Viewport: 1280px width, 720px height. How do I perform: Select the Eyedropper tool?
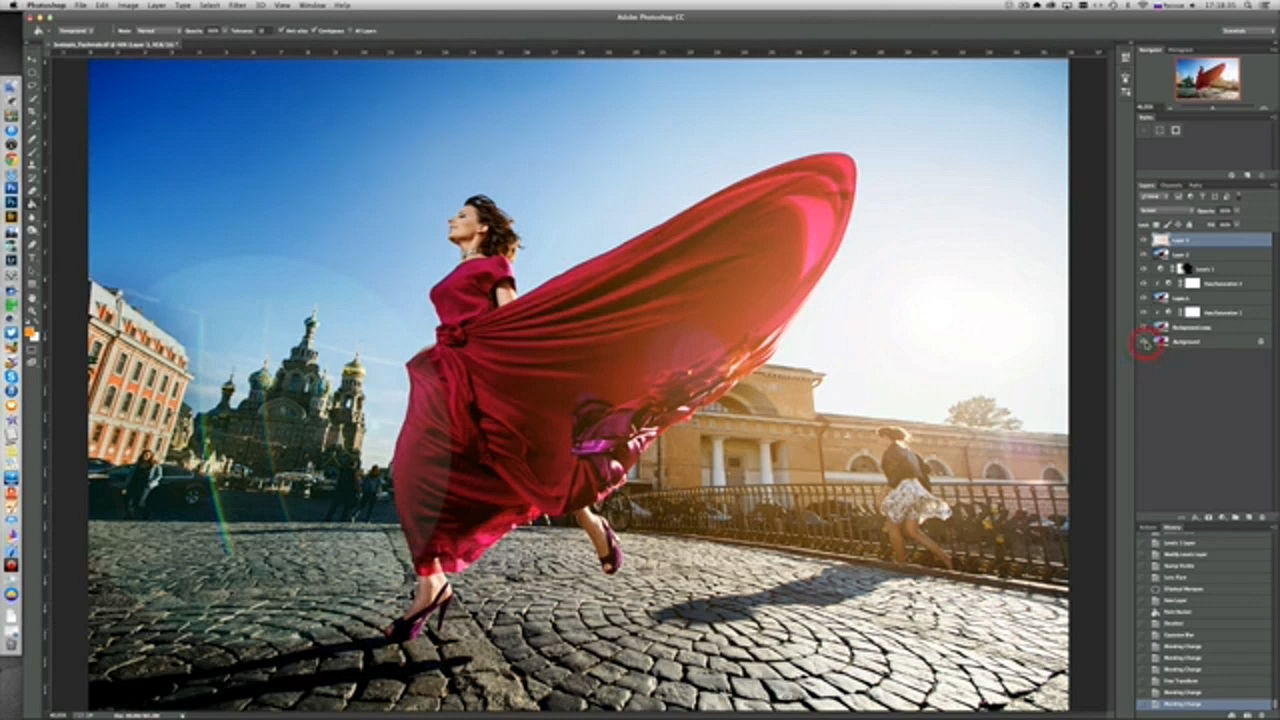point(33,125)
